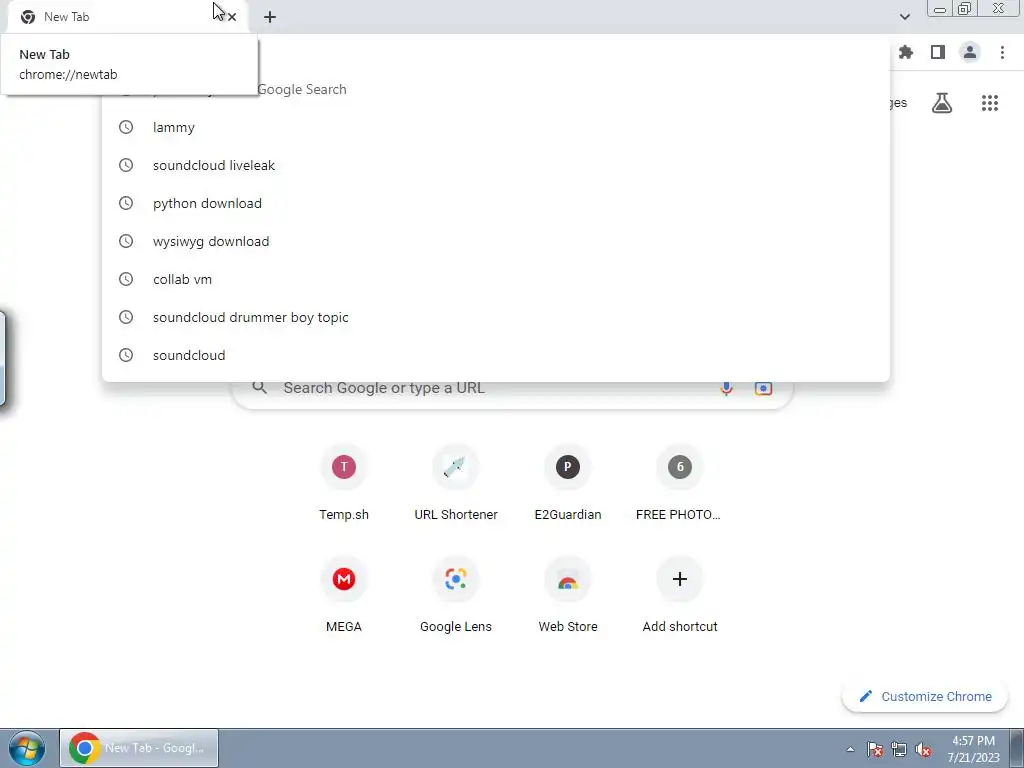The image size is (1024, 768).
Task: Close the New Tab tab
Action: coord(232,17)
